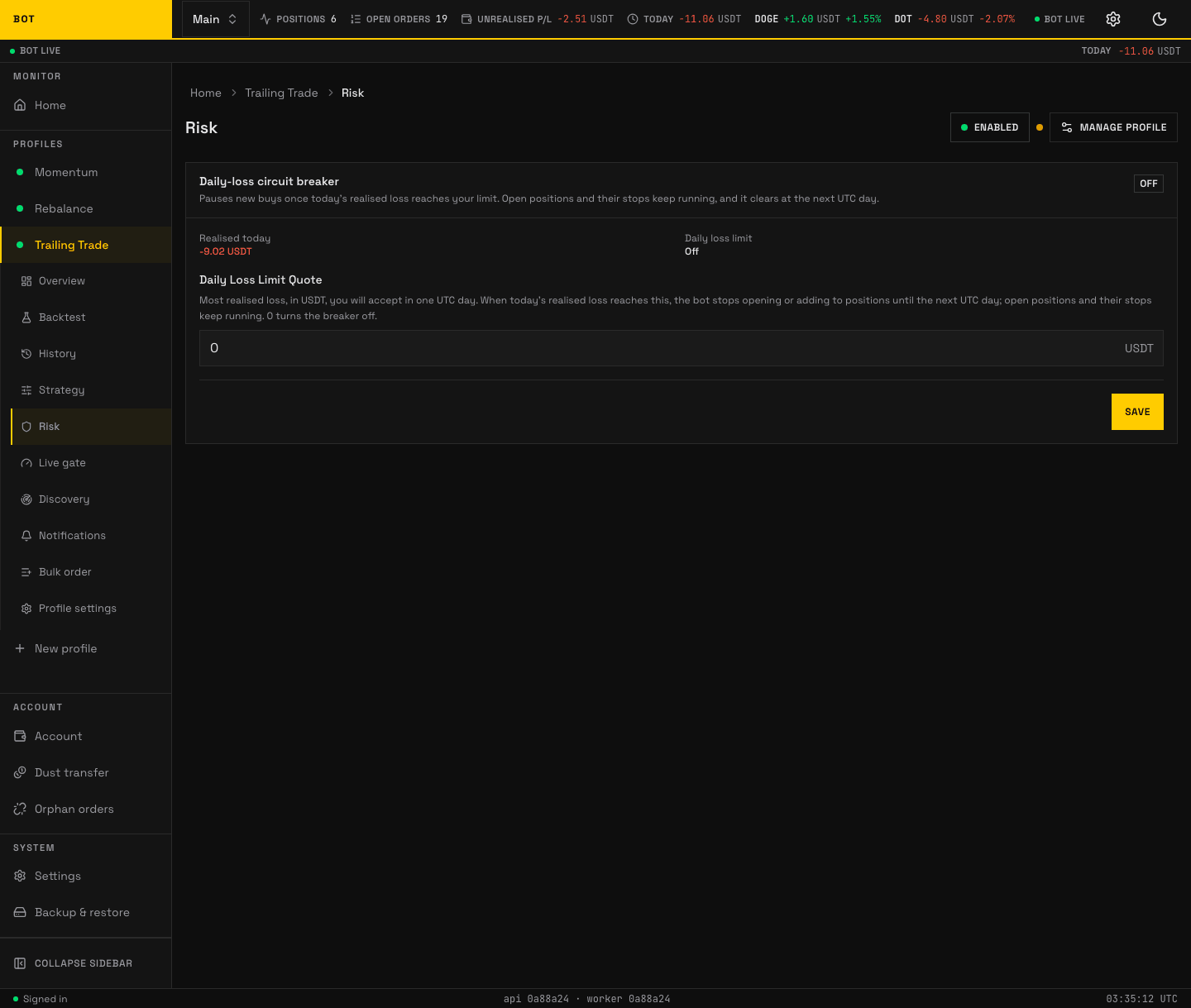
Task: Click the Orphan orders broken-link icon
Action: tap(20, 809)
